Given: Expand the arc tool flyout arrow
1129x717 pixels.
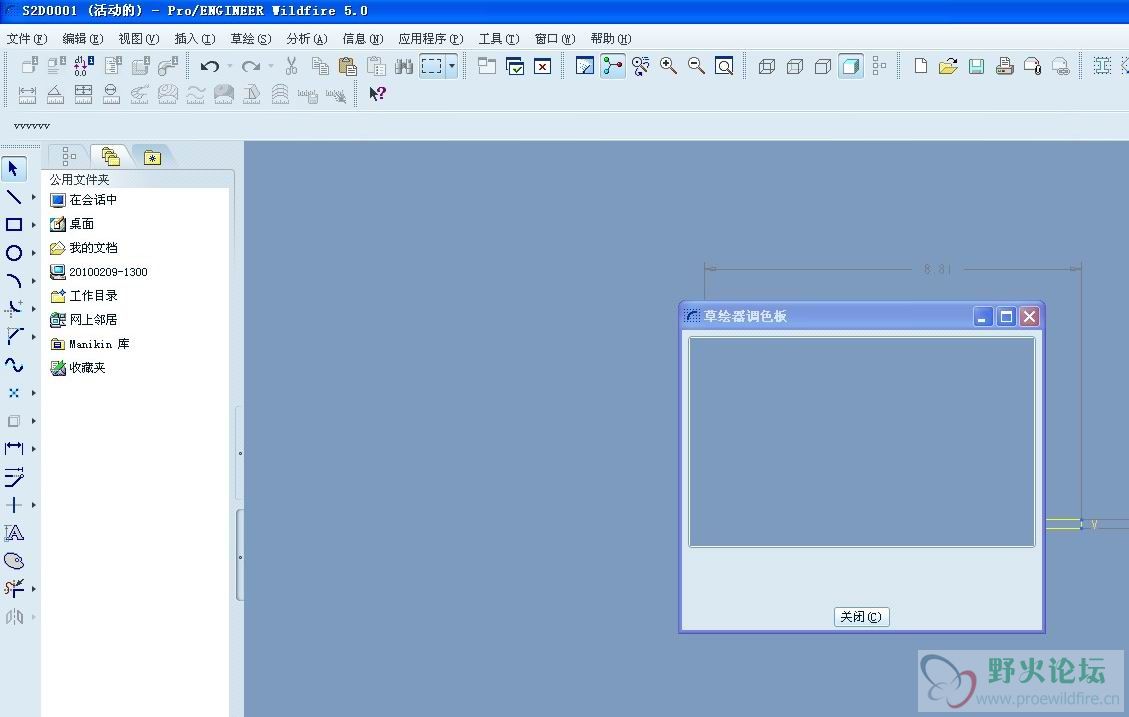Looking at the screenshot, I should click(34, 281).
